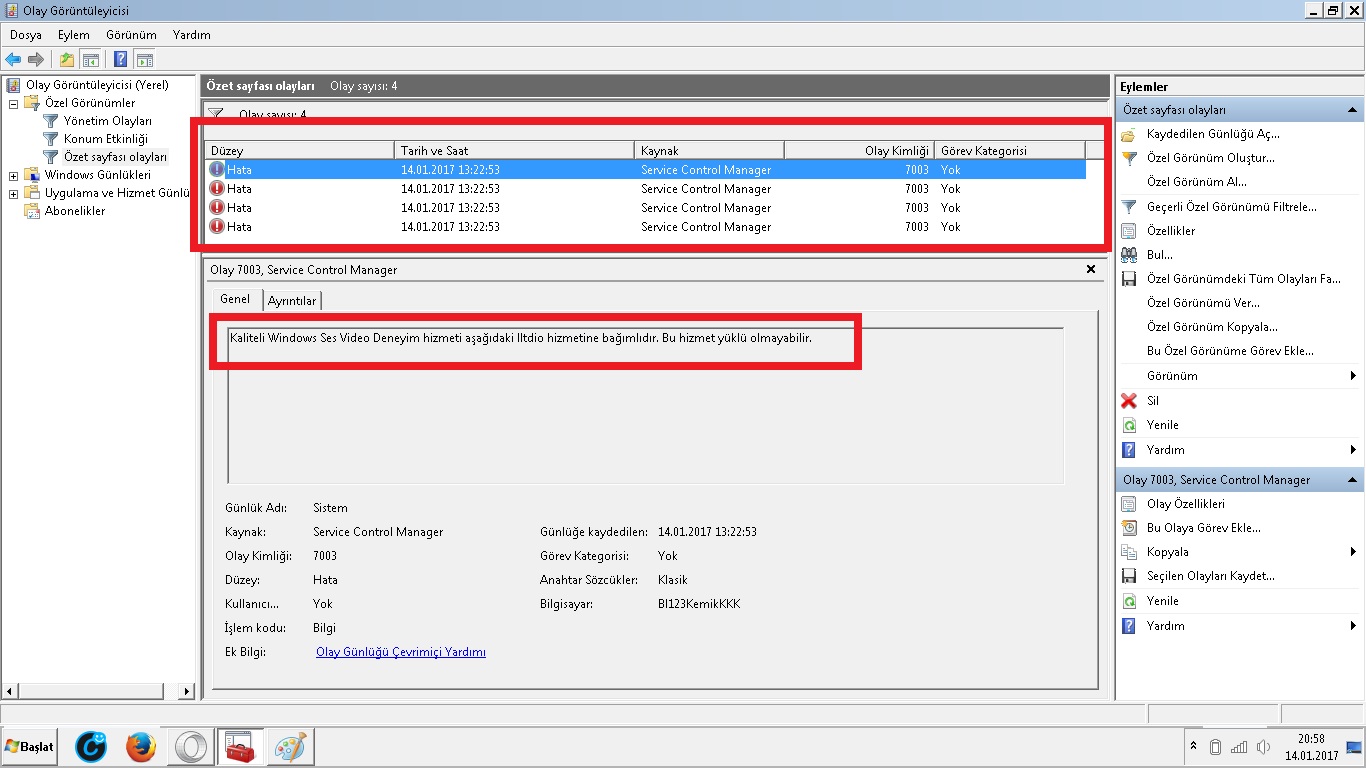Click the blue Help toolbar icon
1366x768 pixels.
click(120, 59)
